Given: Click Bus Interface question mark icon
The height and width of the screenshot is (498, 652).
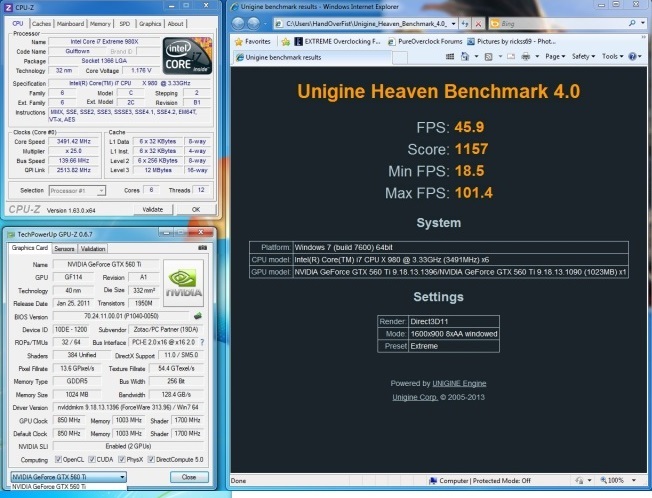Looking at the screenshot, I should pos(203,342).
